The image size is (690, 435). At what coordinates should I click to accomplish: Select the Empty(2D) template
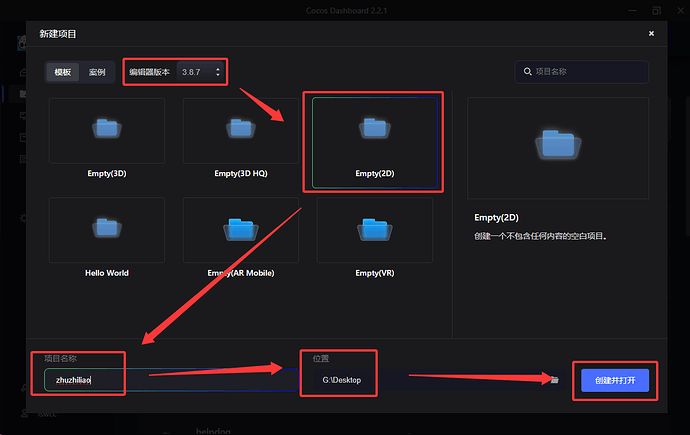374,143
